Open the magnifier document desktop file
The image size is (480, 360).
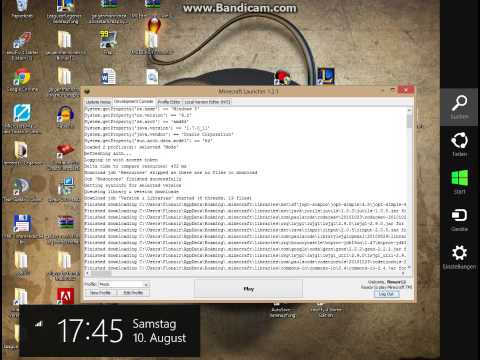(152, 77)
